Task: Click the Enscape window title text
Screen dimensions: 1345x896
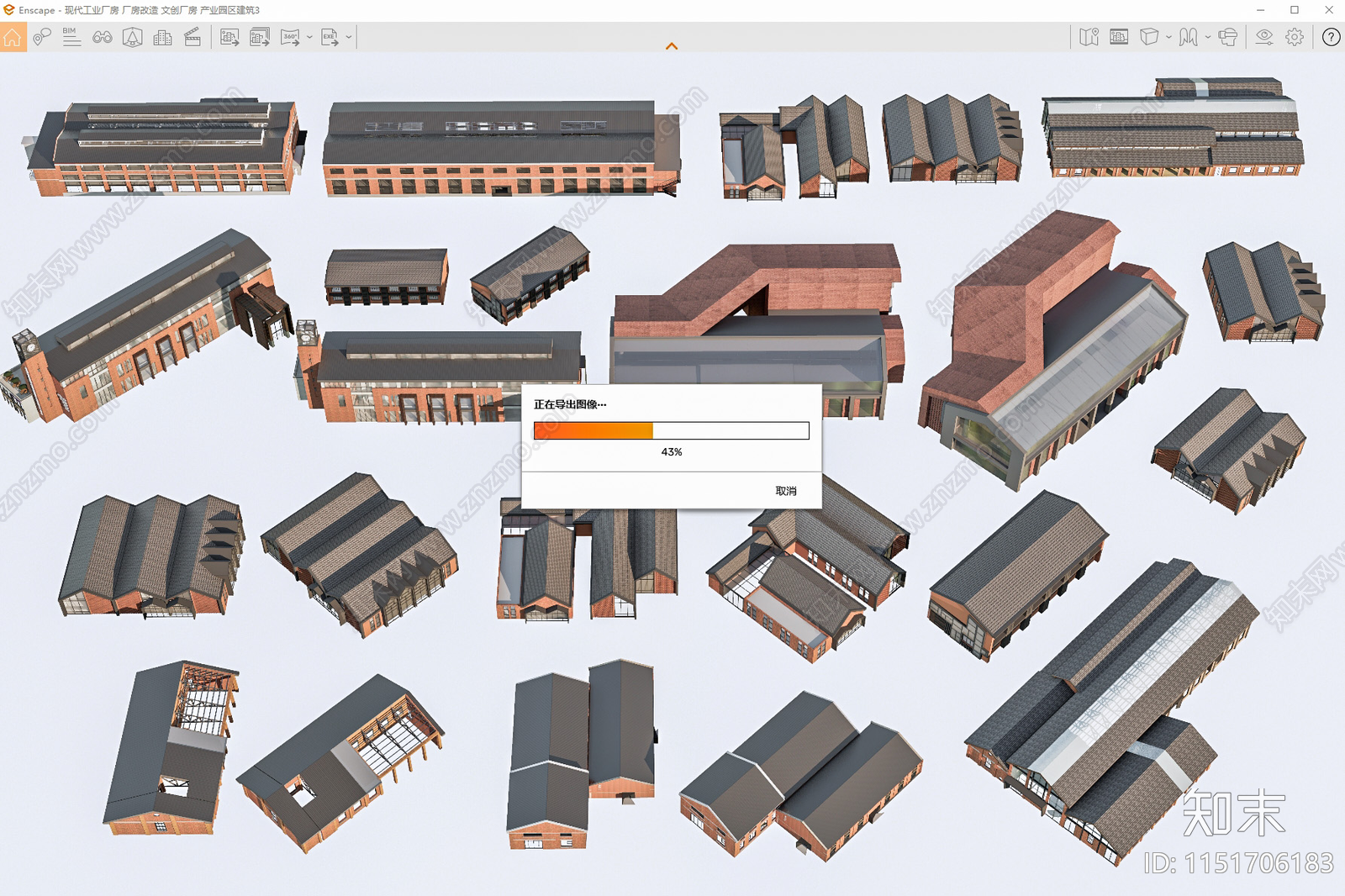Action: point(139,10)
